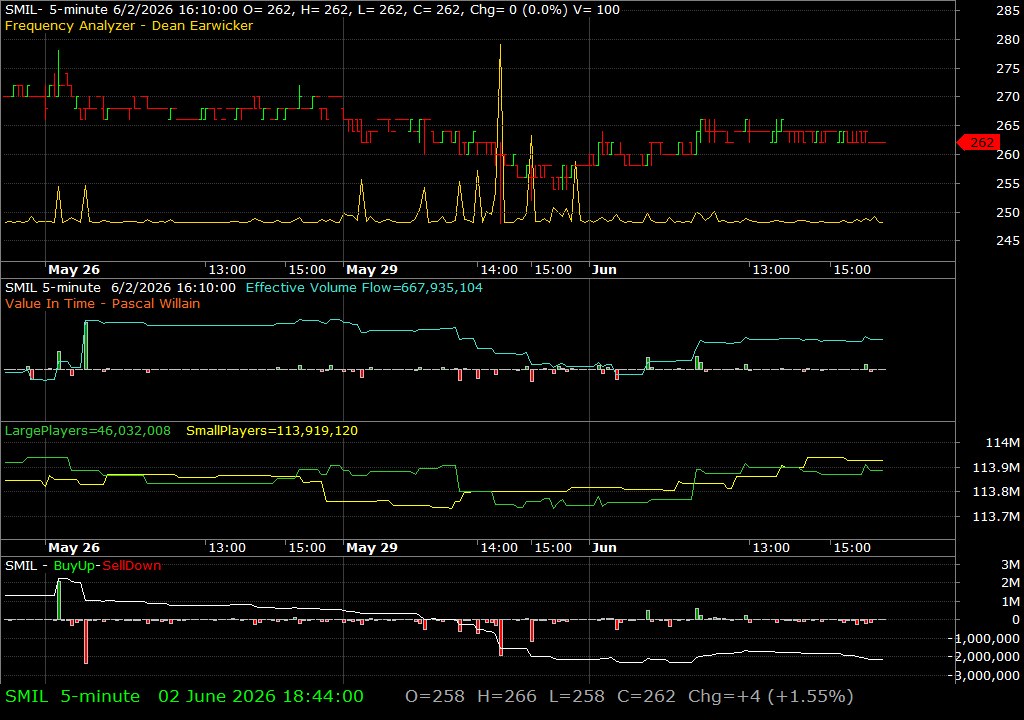Click the Jun date label in top axis

pos(604,269)
